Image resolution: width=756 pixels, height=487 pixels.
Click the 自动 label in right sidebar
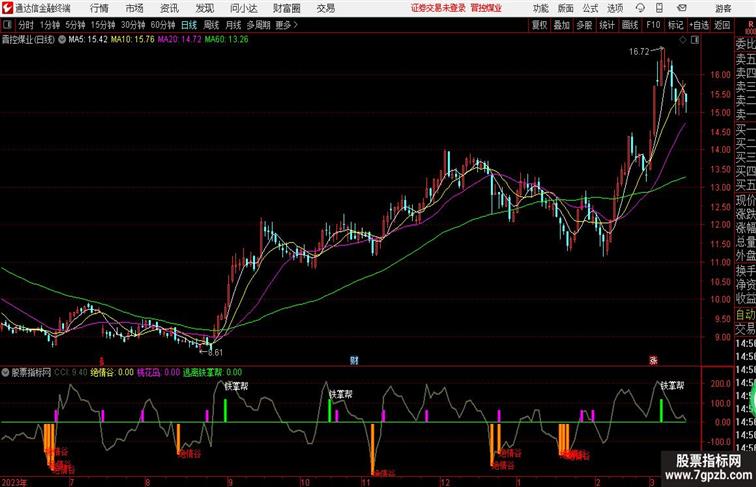[745, 315]
